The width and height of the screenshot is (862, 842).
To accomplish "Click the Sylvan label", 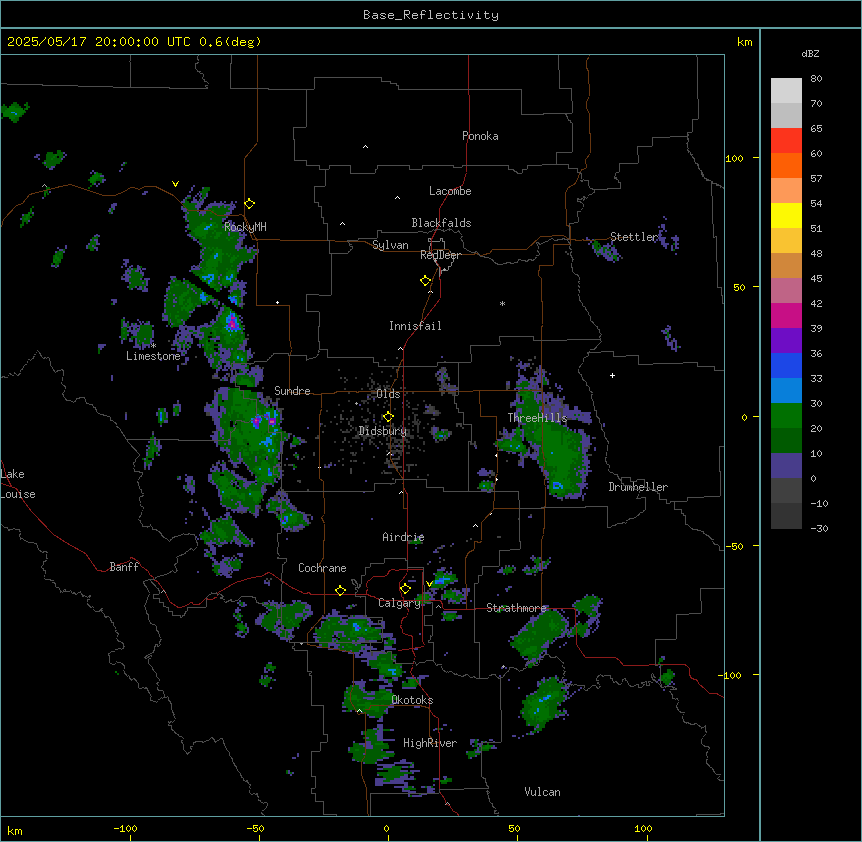I will [x=390, y=245].
